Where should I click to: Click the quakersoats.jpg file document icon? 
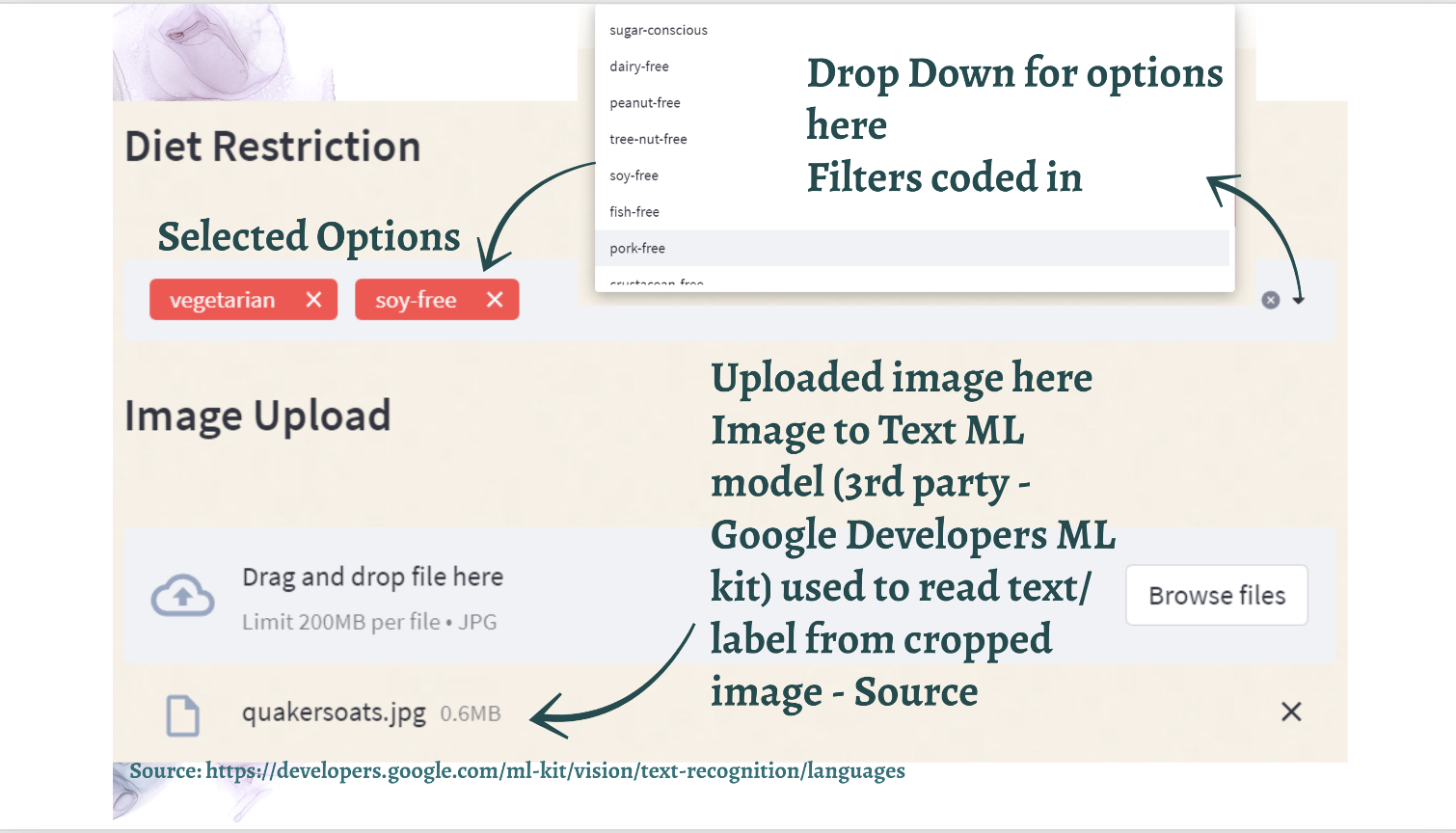click(183, 715)
